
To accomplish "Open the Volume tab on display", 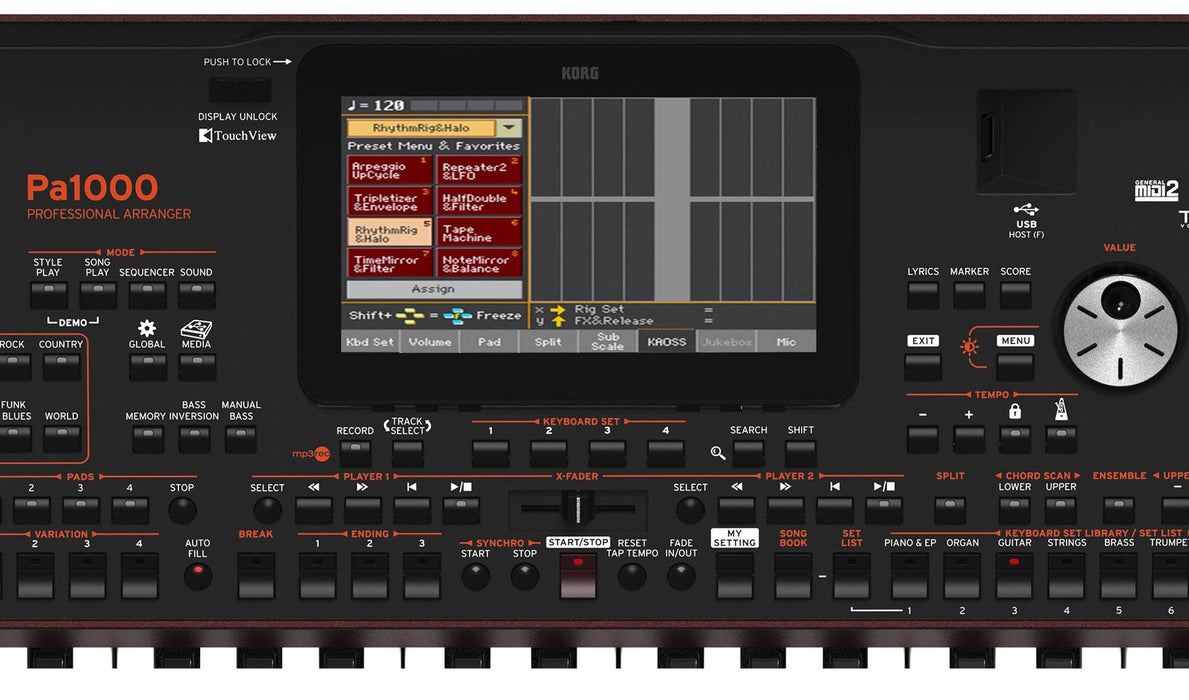I will coord(429,342).
